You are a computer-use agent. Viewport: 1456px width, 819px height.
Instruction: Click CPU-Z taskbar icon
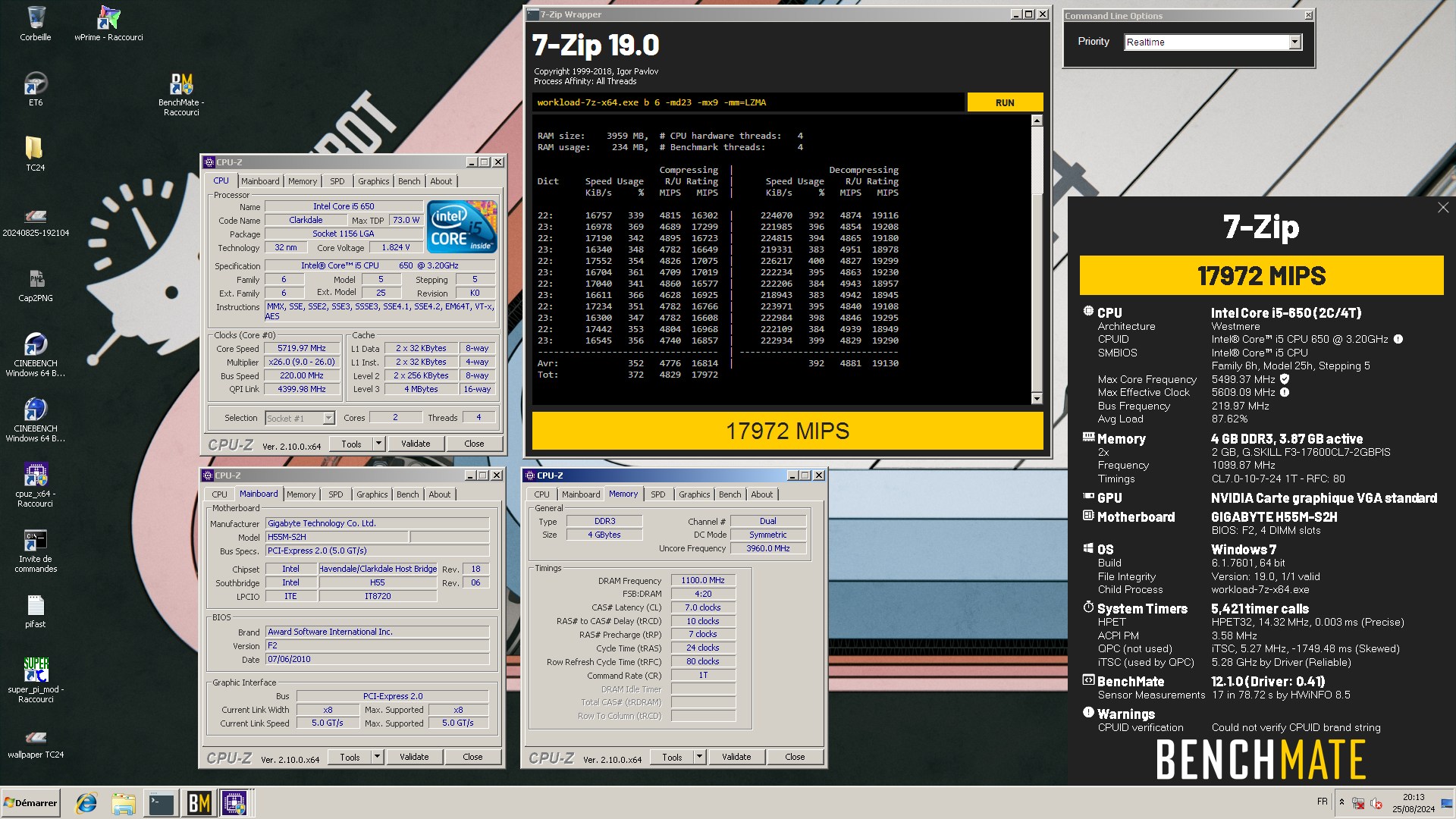[x=234, y=803]
